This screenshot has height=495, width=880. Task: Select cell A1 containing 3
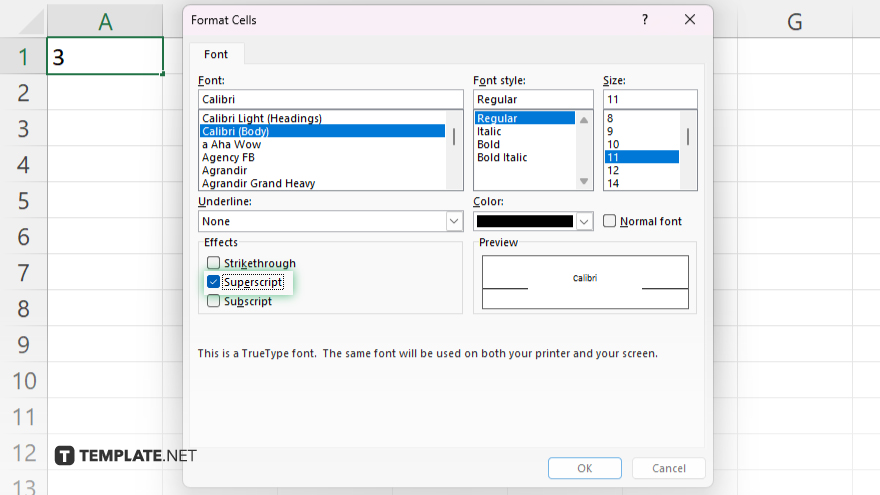(105, 57)
